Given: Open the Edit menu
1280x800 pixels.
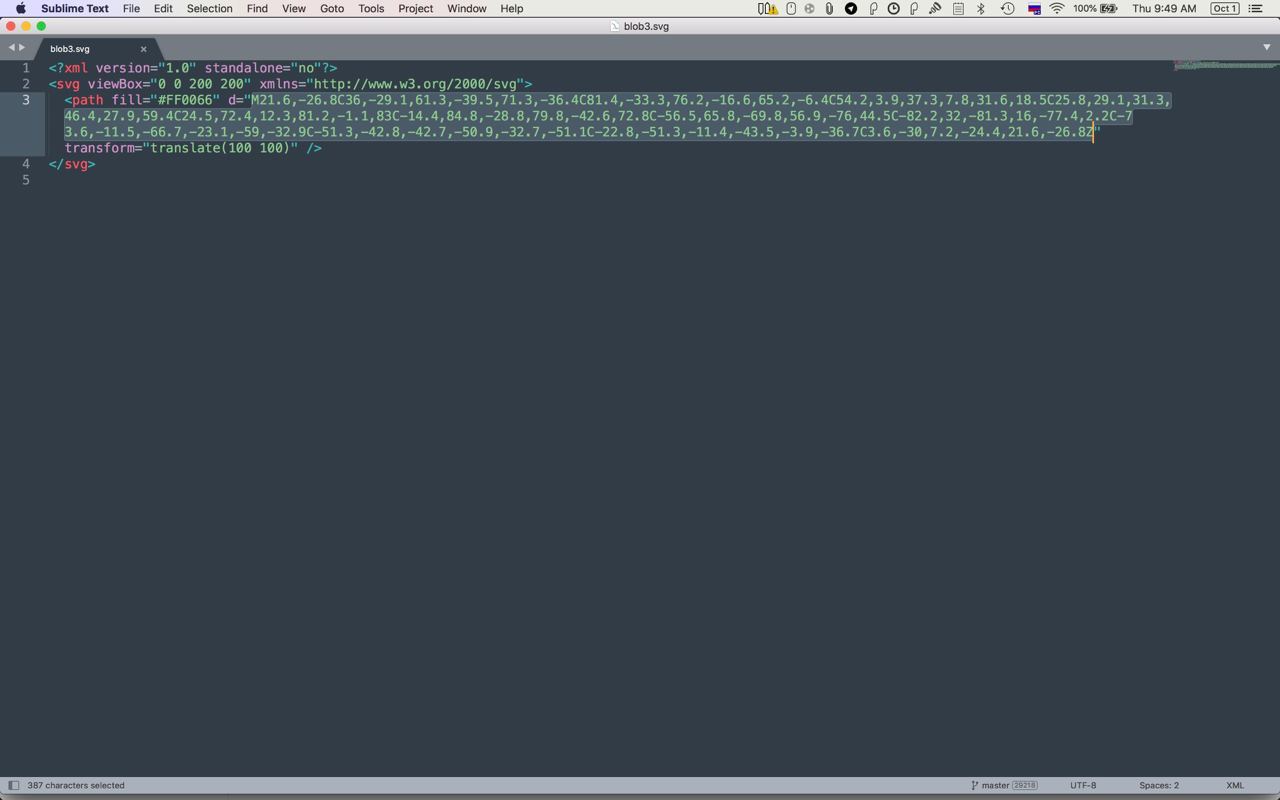Looking at the screenshot, I should [x=163, y=8].
